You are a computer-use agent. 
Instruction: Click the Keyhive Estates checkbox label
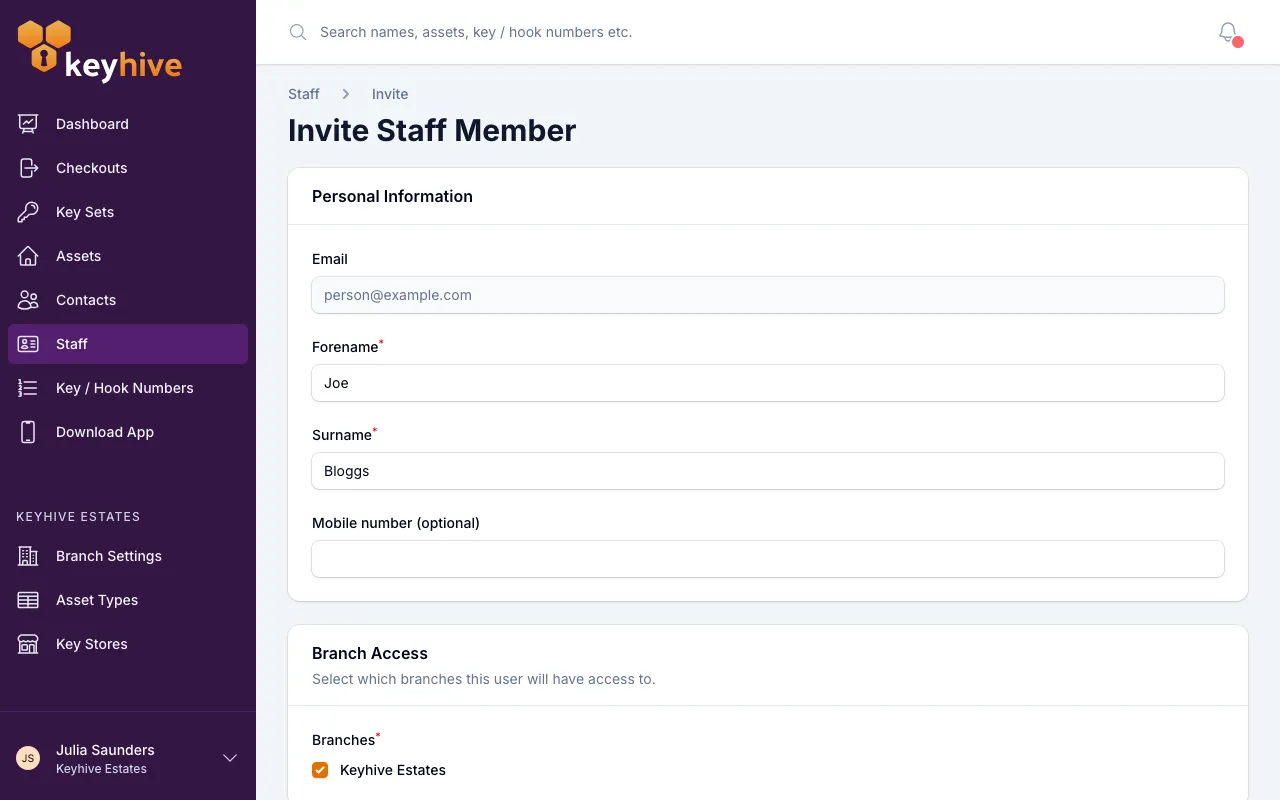pyautogui.click(x=393, y=770)
